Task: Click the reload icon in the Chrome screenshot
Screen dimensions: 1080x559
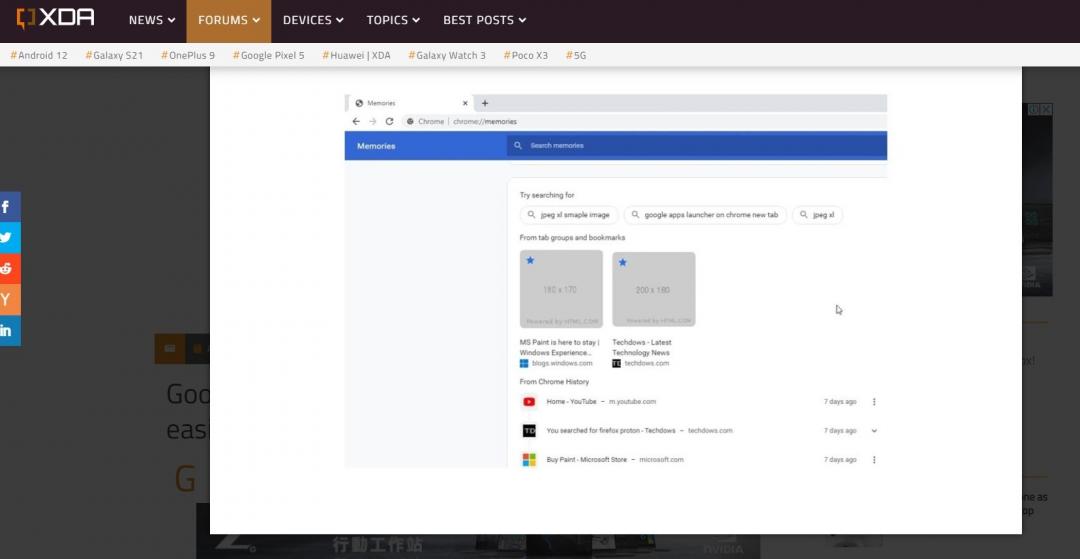Action: (x=389, y=121)
